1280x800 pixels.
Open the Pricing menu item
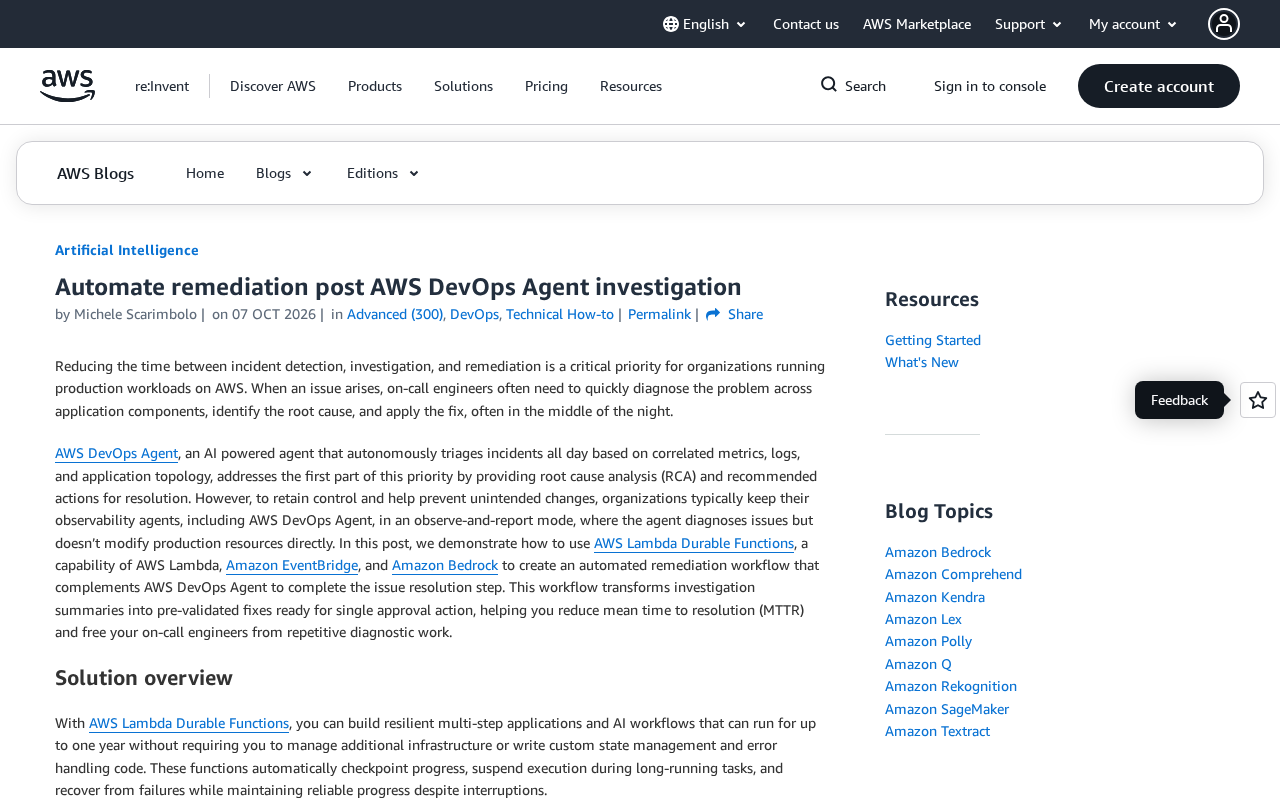tap(546, 86)
